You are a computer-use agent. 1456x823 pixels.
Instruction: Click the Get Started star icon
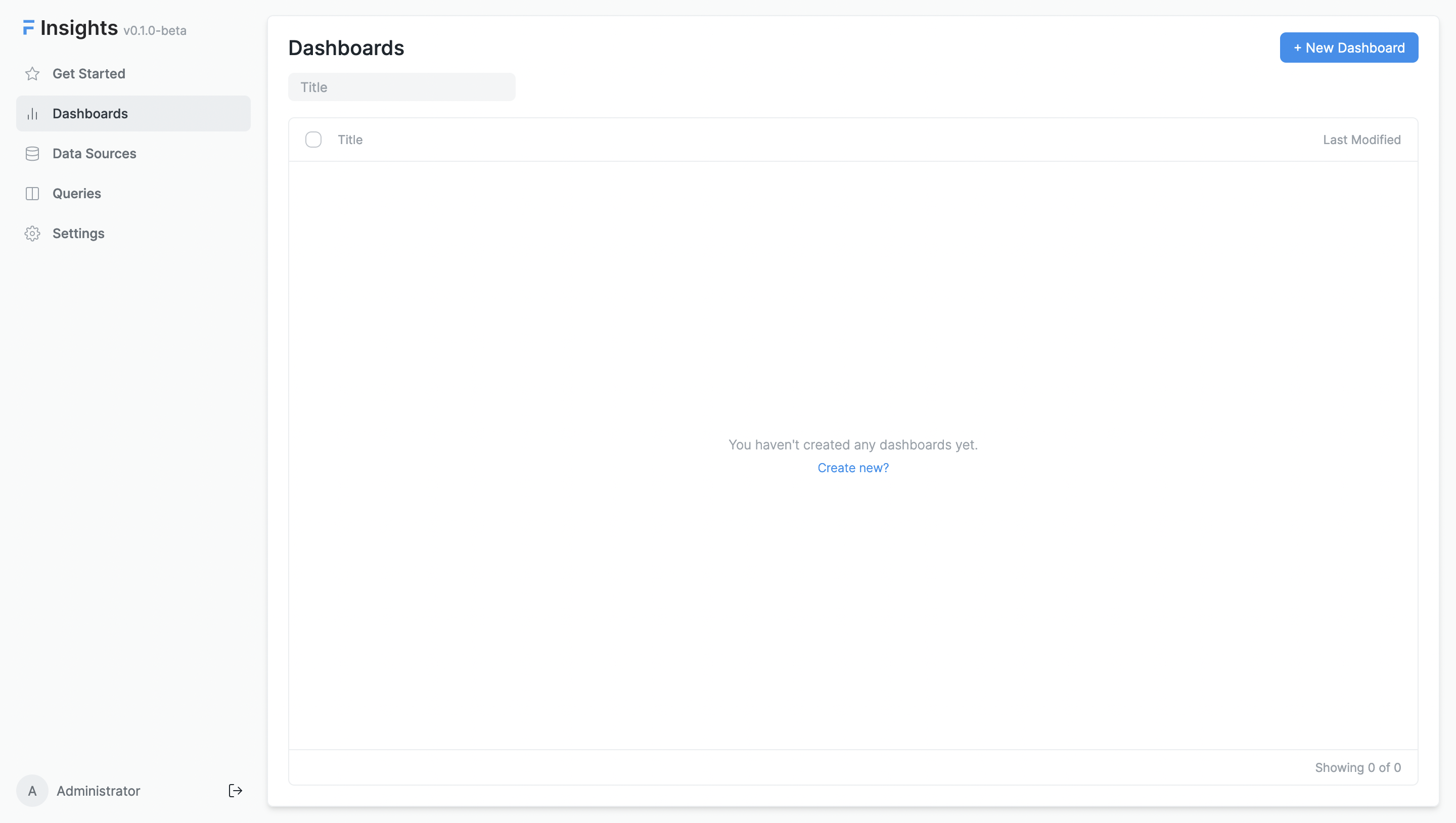(x=33, y=73)
